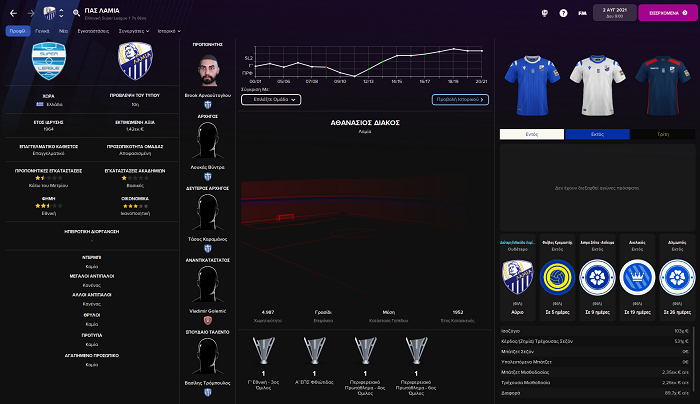Click the Γ' Εθνική trophy icon
This screenshot has height=404, width=700.
tap(263, 350)
